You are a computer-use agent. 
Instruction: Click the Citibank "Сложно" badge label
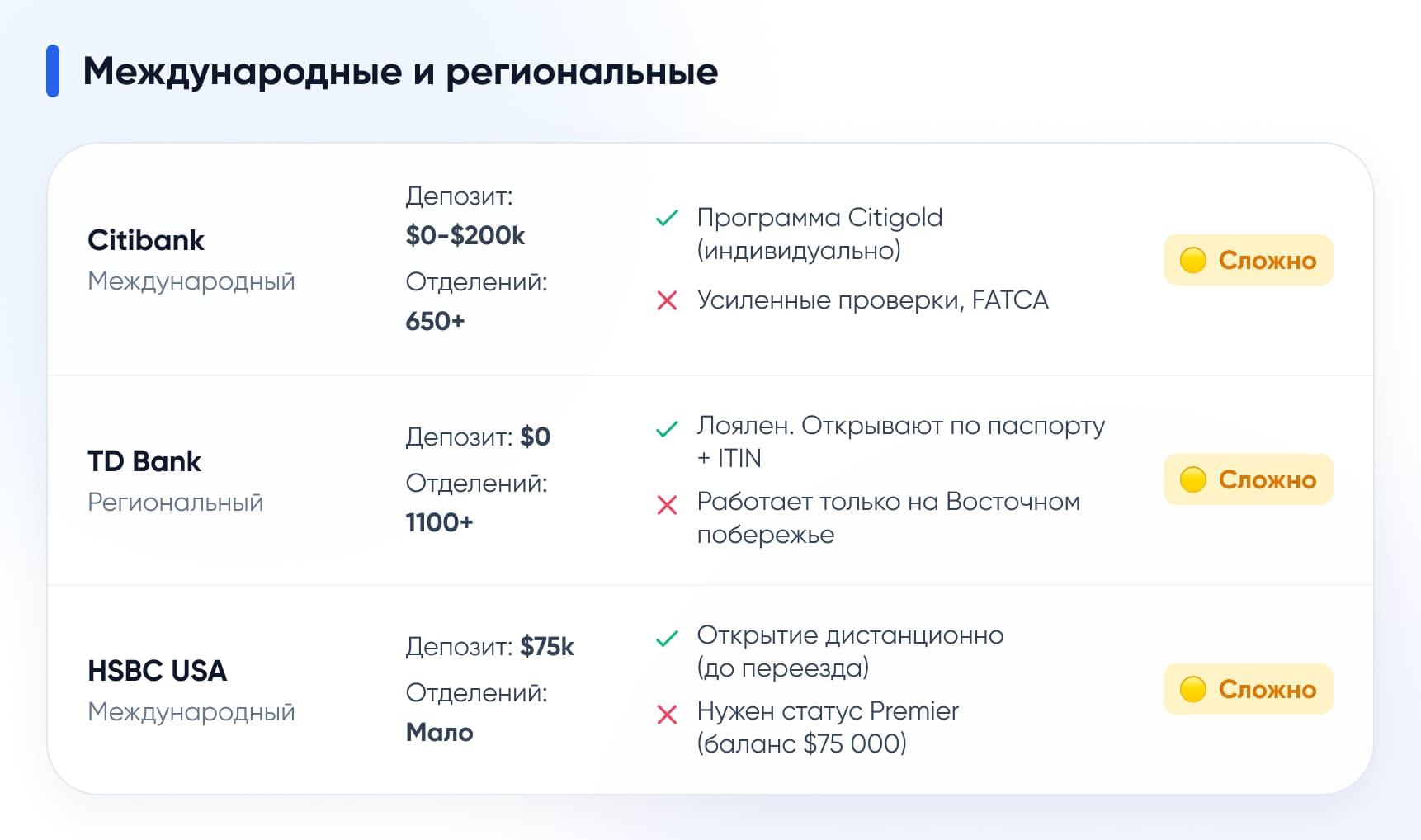tap(1267, 260)
